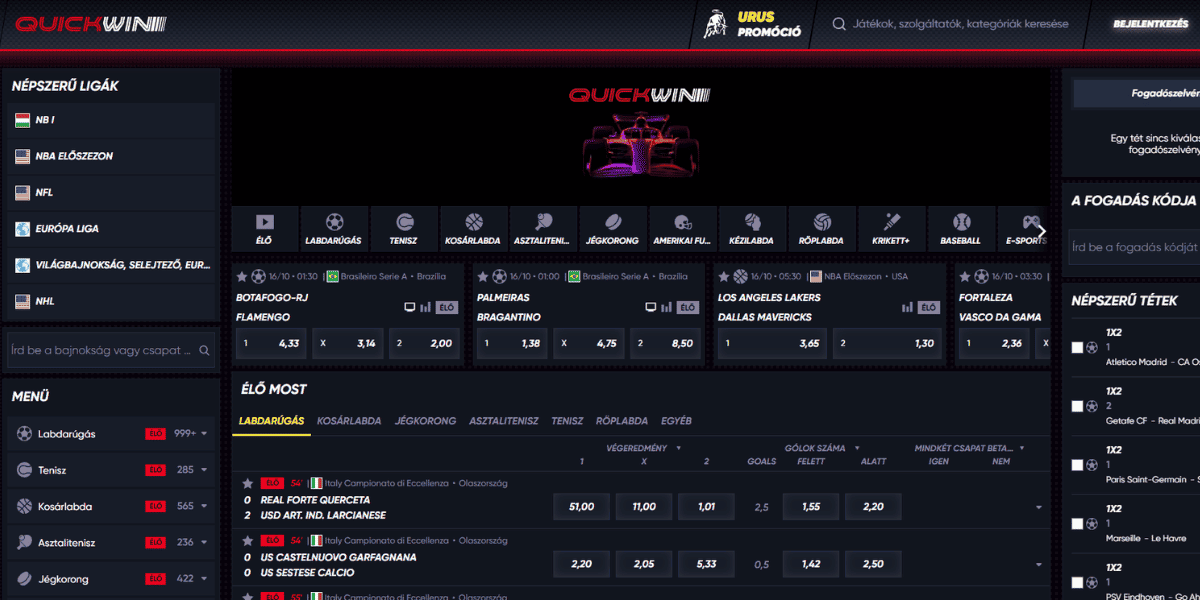
Task: Open the Európa Liga league link
Action: pos(110,228)
